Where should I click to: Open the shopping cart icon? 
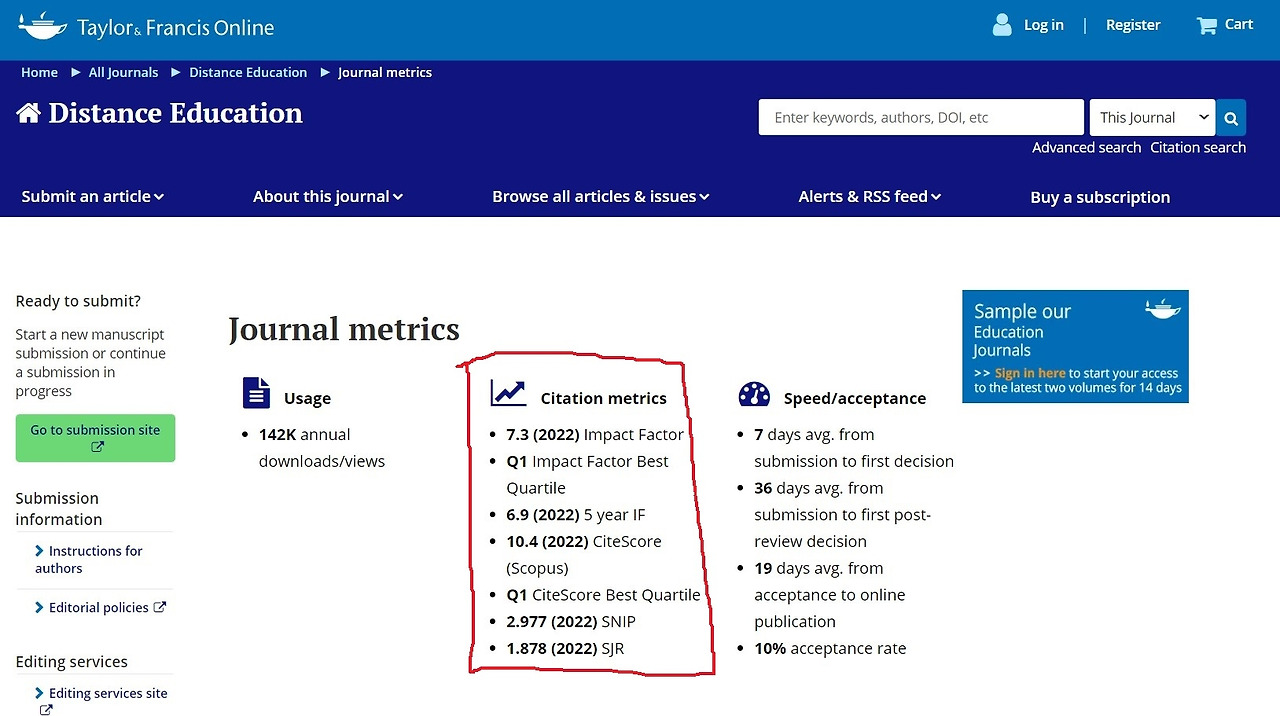click(x=1207, y=25)
